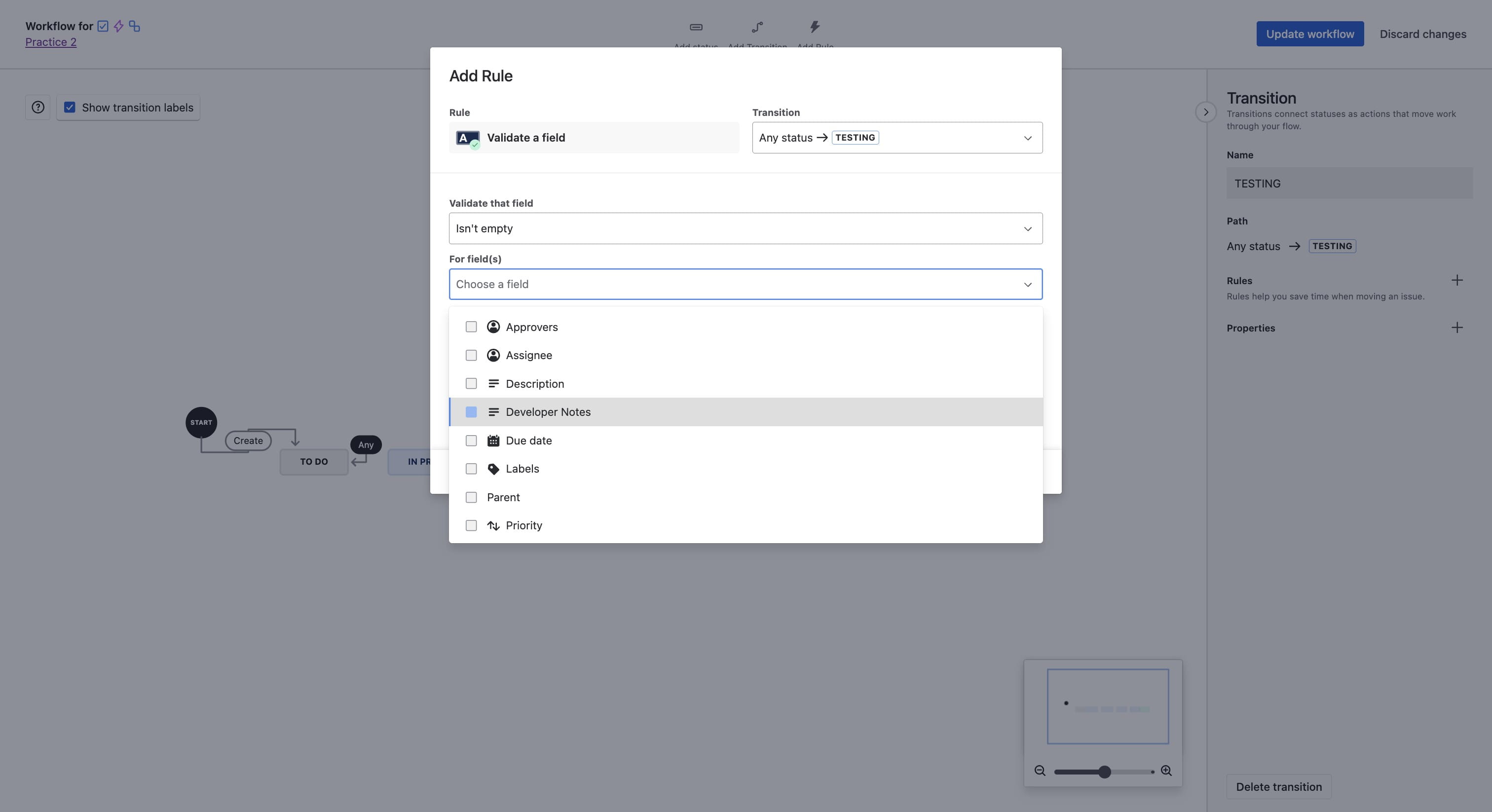Select Due date option text
Viewport: 1492px width, 812px height.
pos(529,440)
